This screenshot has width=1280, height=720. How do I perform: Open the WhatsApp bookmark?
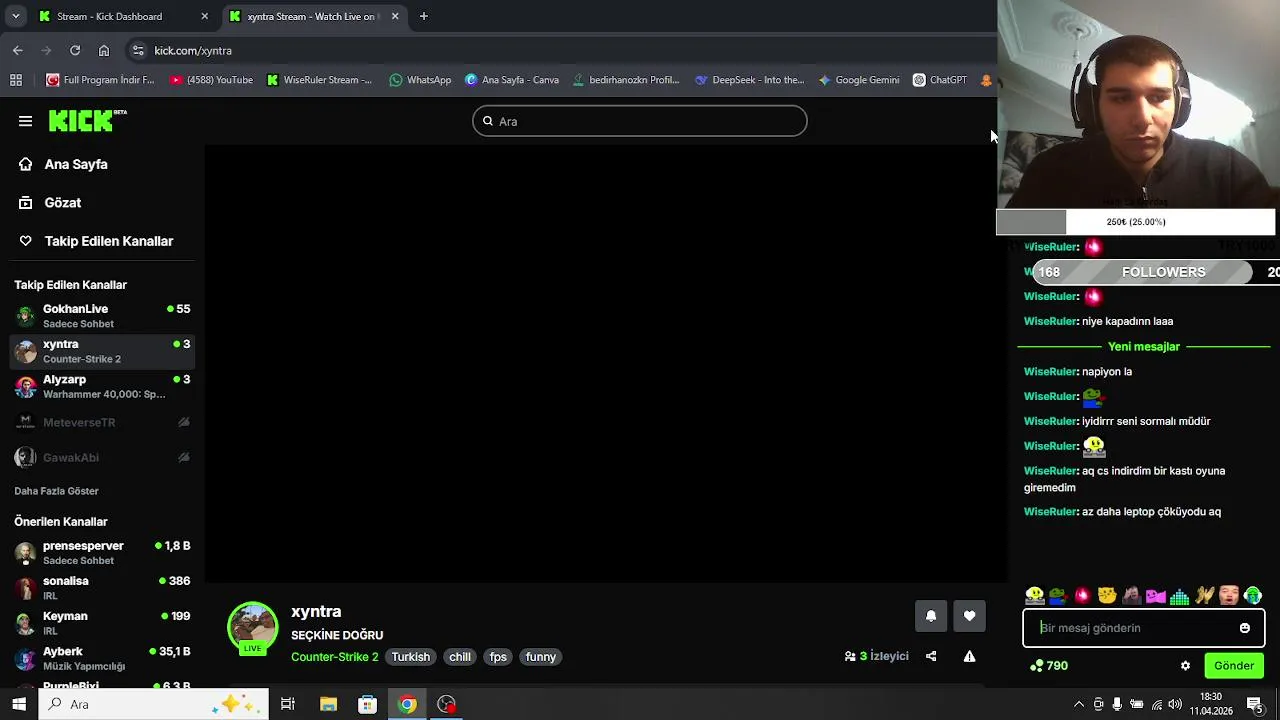click(420, 80)
